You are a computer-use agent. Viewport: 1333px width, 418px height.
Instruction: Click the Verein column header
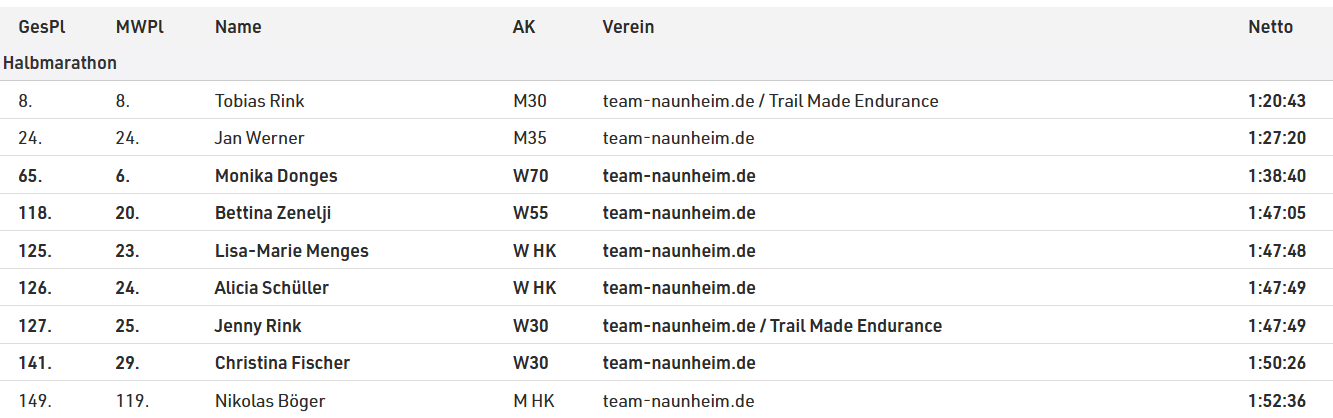pos(628,27)
